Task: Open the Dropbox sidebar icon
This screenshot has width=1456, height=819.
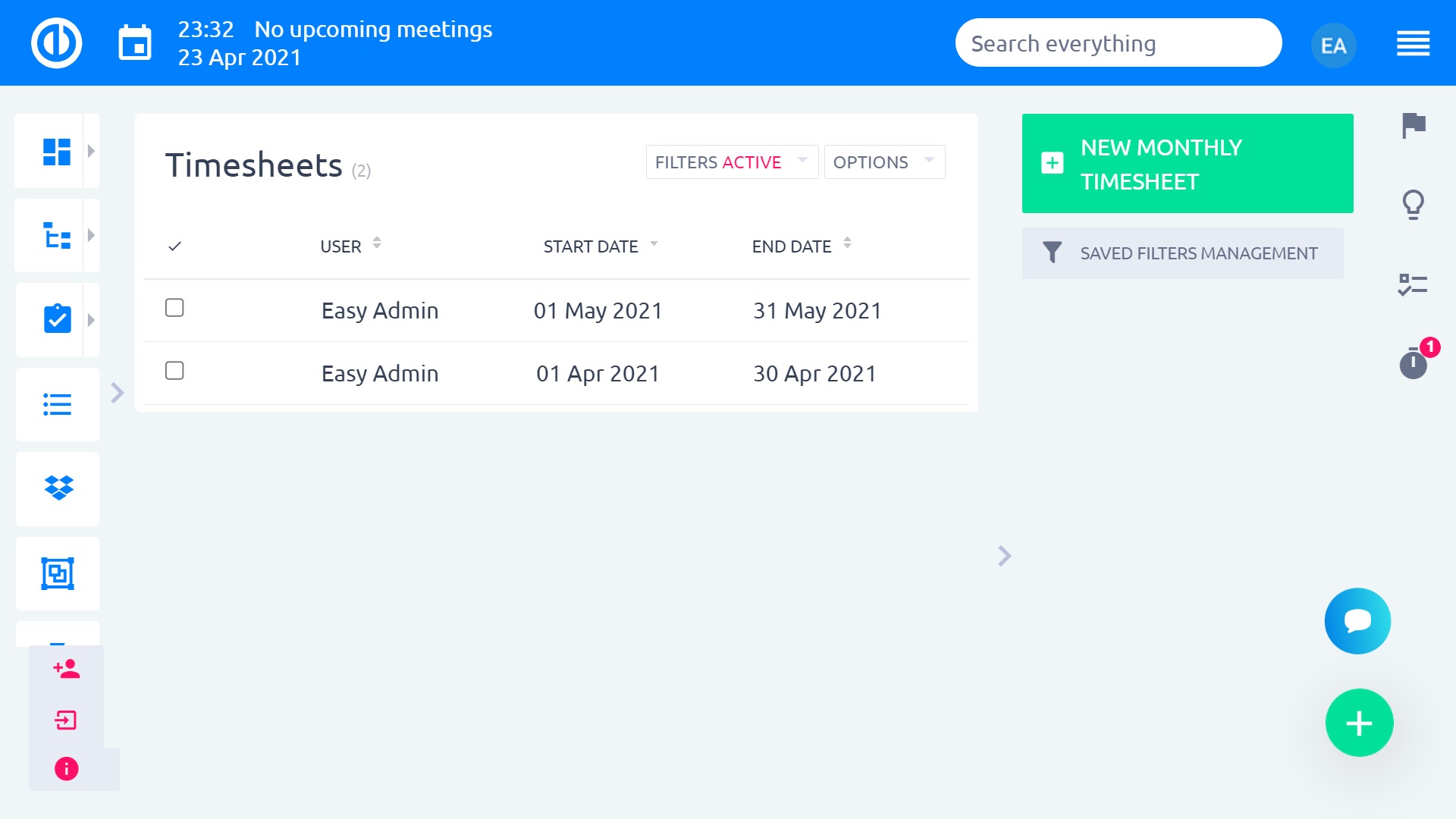Action: tap(58, 488)
